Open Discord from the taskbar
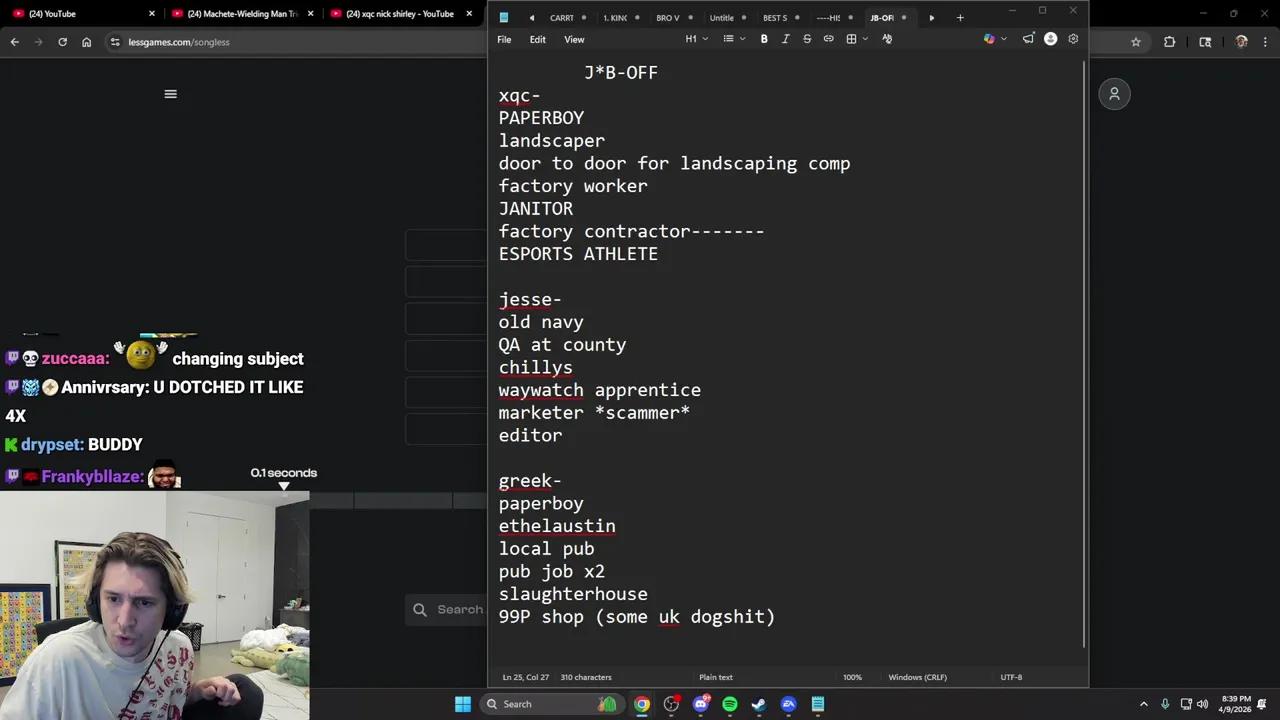The height and width of the screenshot is (720, 1280). point(701,704)
